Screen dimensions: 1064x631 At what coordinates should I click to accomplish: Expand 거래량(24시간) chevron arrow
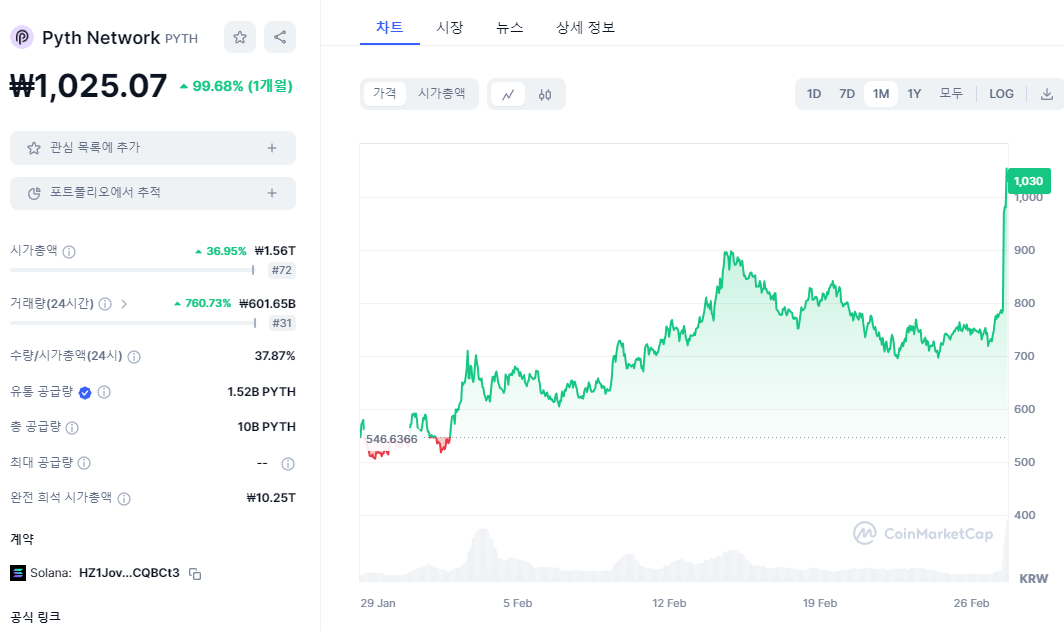tap(124, 304)
